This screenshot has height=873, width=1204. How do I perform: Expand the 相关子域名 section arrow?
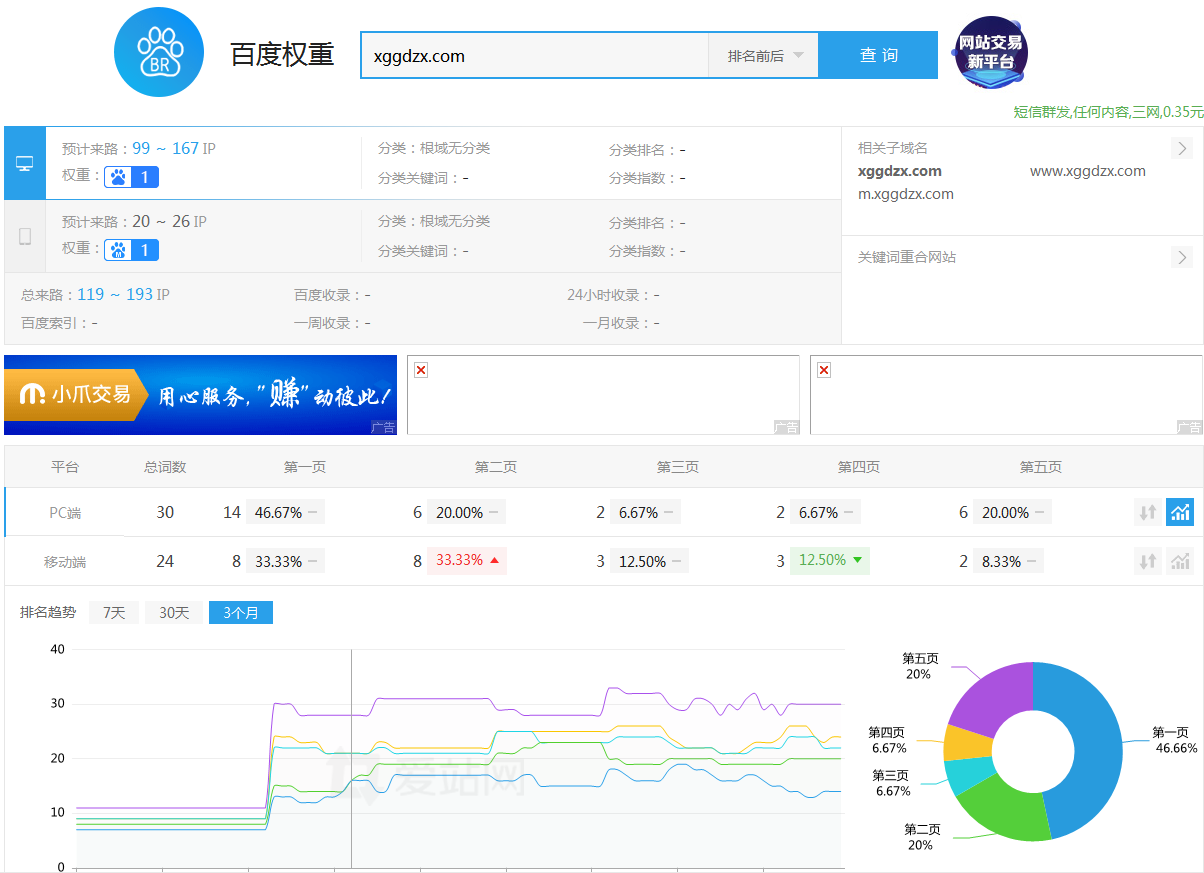[x=1182, y=148]
